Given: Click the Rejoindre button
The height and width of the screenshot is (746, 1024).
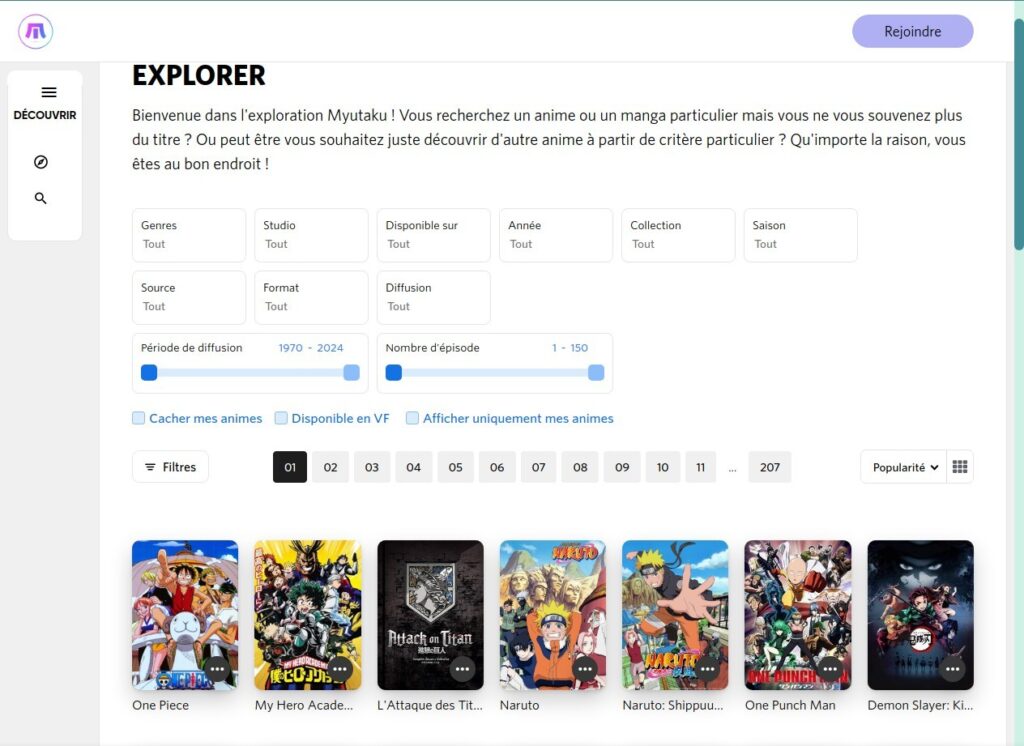Looking at the screenshot, I should [x=912, y=31].
